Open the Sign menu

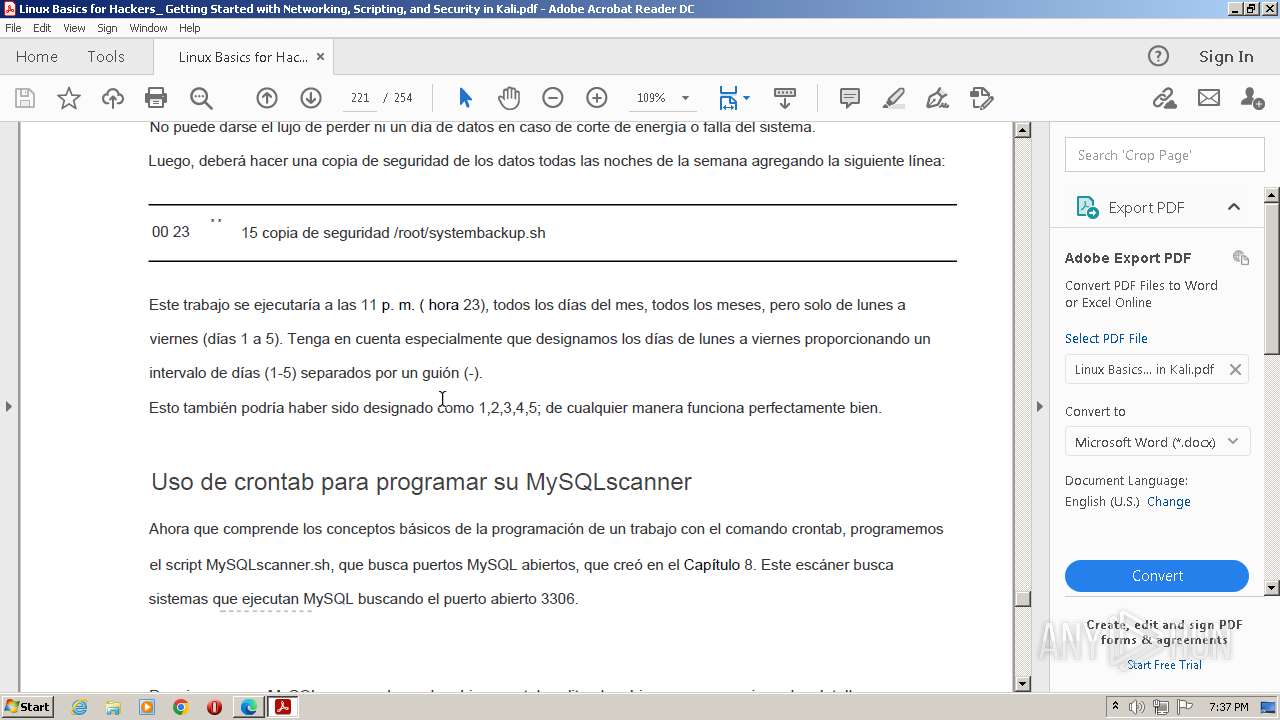pos(107,28)
